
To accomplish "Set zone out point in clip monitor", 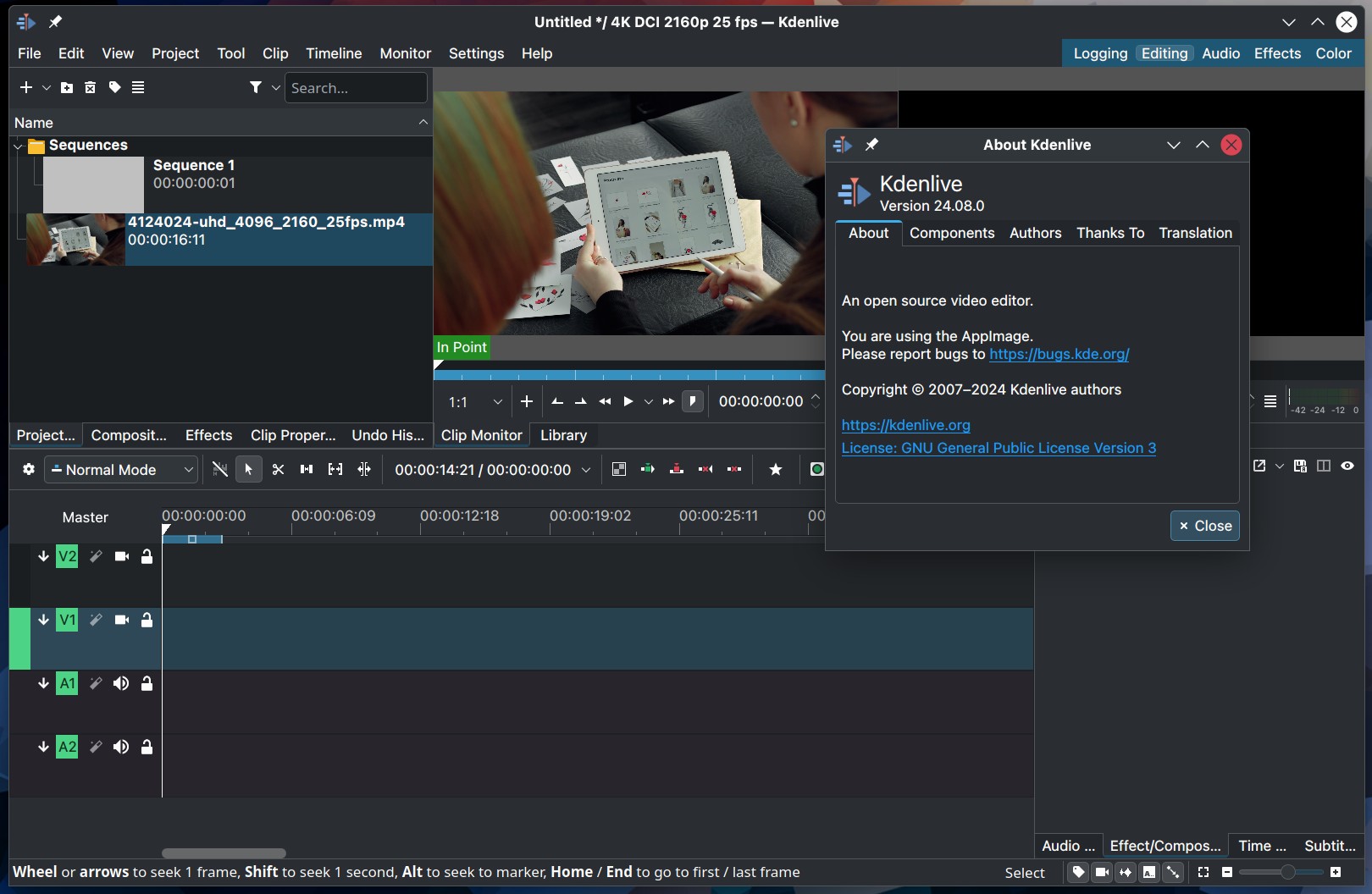I will 581,401.
